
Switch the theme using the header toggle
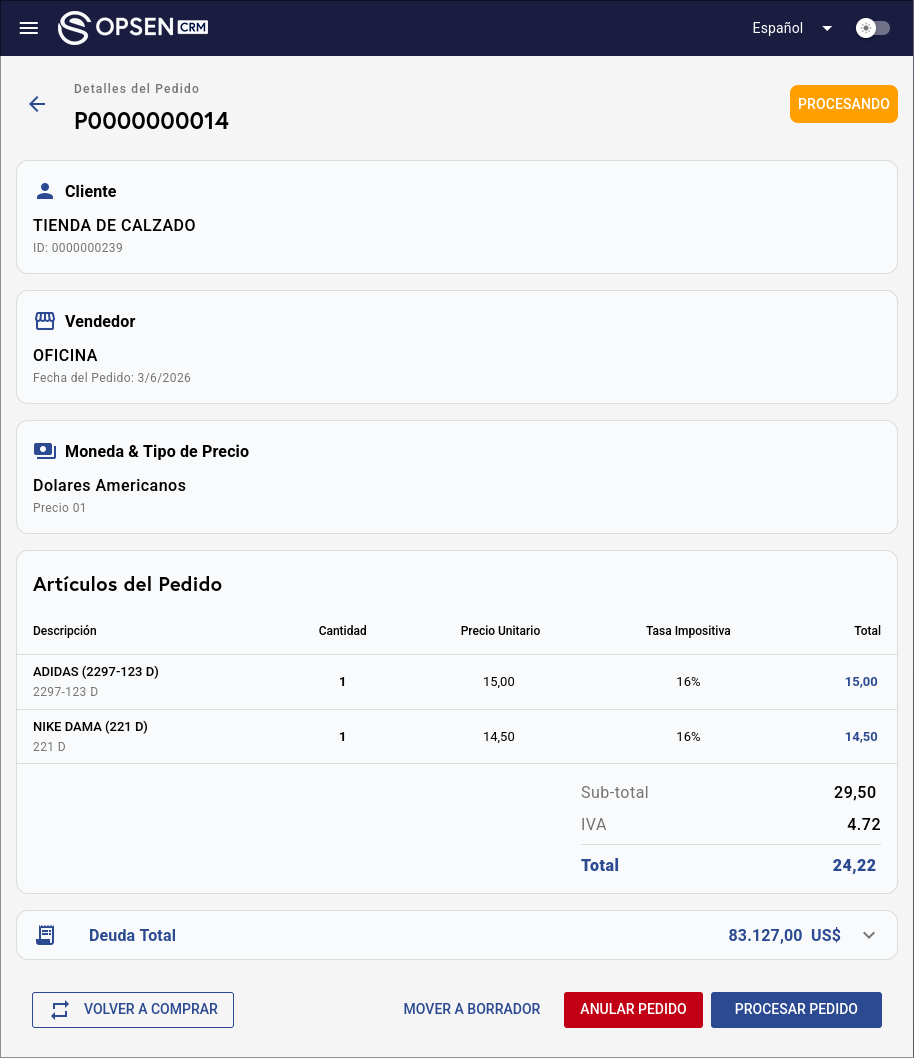(x=873, y=28)
